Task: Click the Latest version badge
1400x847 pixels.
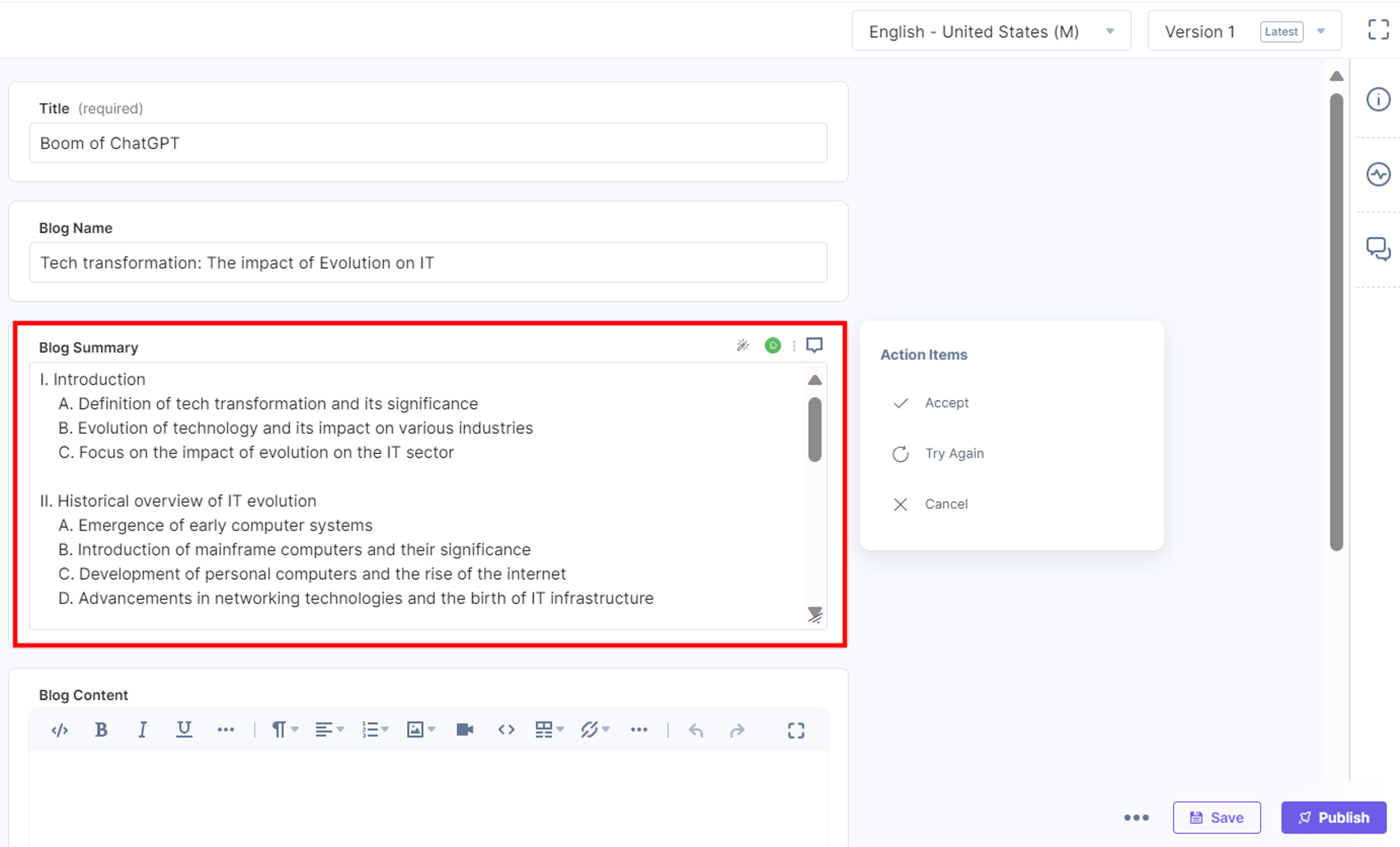Action: [x=1281, y=31]
